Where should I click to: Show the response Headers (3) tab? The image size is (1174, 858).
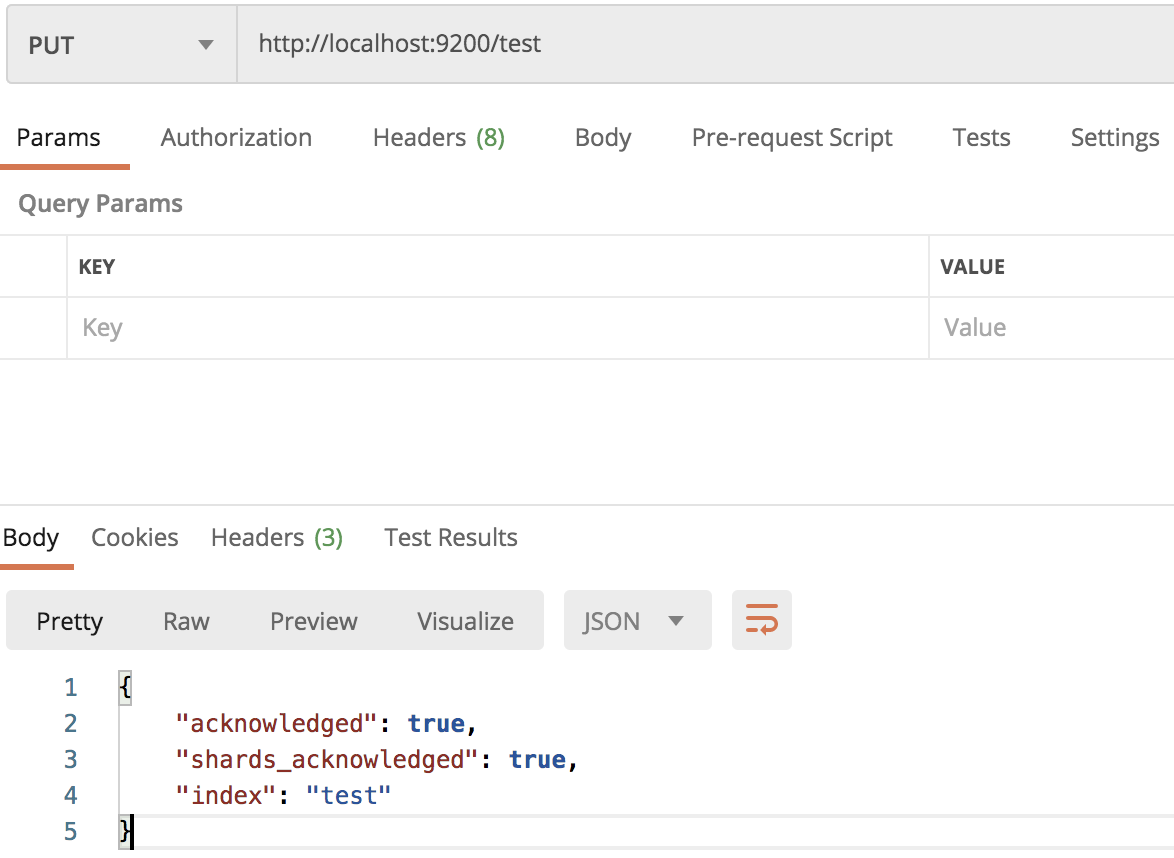[277, 538]
